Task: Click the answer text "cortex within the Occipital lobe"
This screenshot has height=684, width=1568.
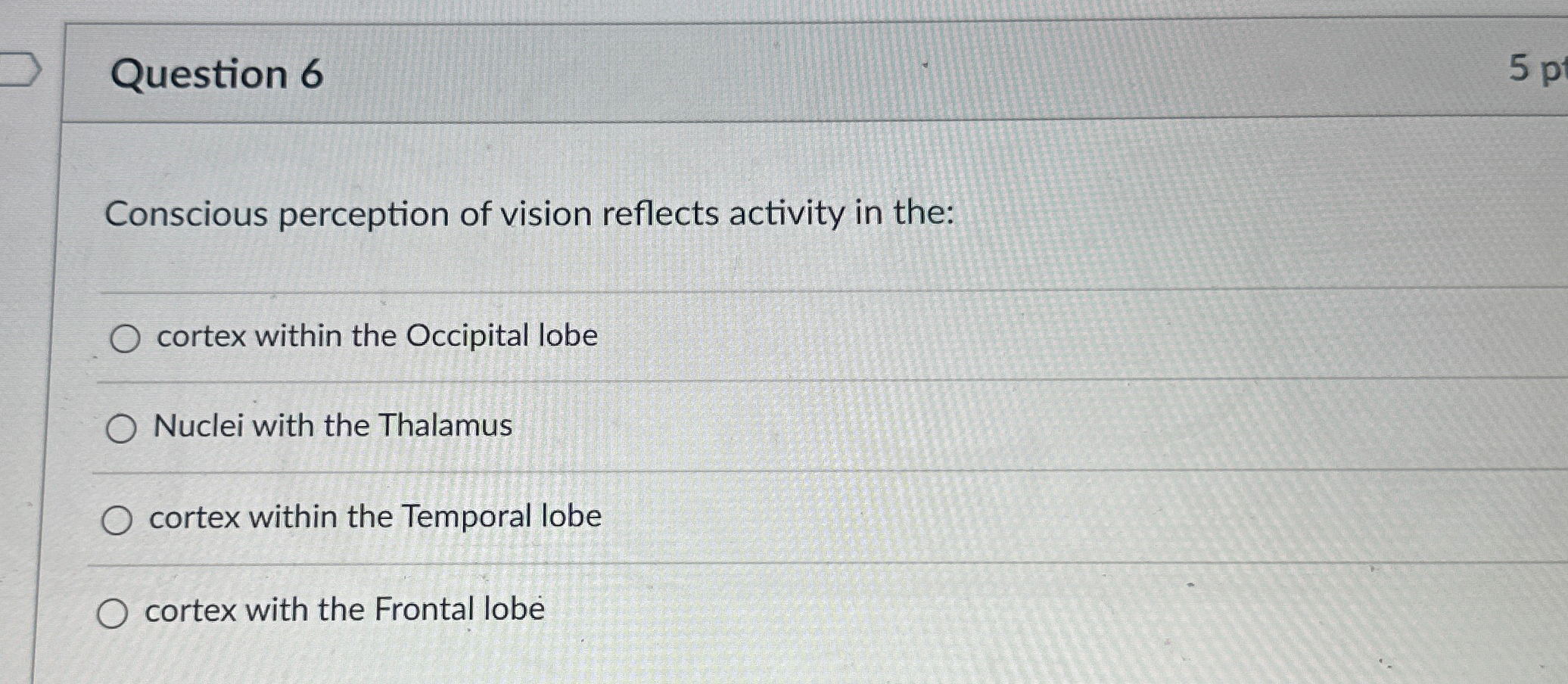Action: [x=377, y=336]
